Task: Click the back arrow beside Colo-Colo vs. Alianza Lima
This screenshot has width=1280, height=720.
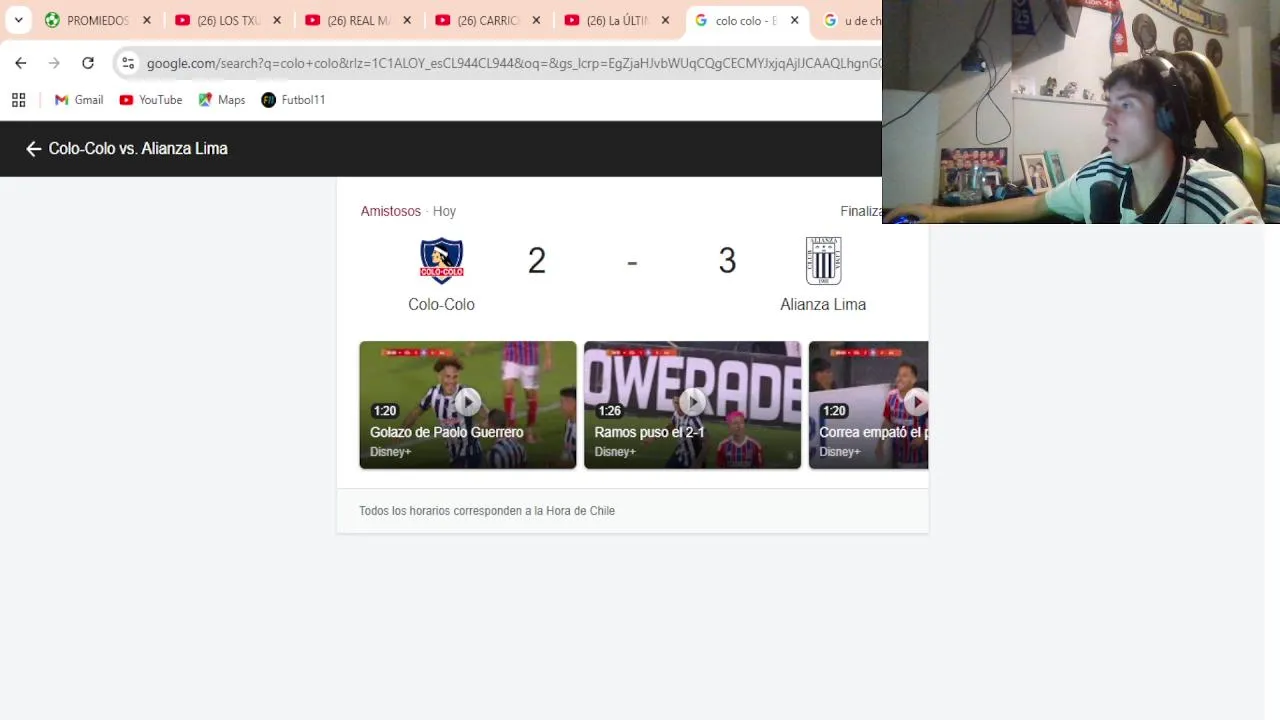Action: coord(33,149)
